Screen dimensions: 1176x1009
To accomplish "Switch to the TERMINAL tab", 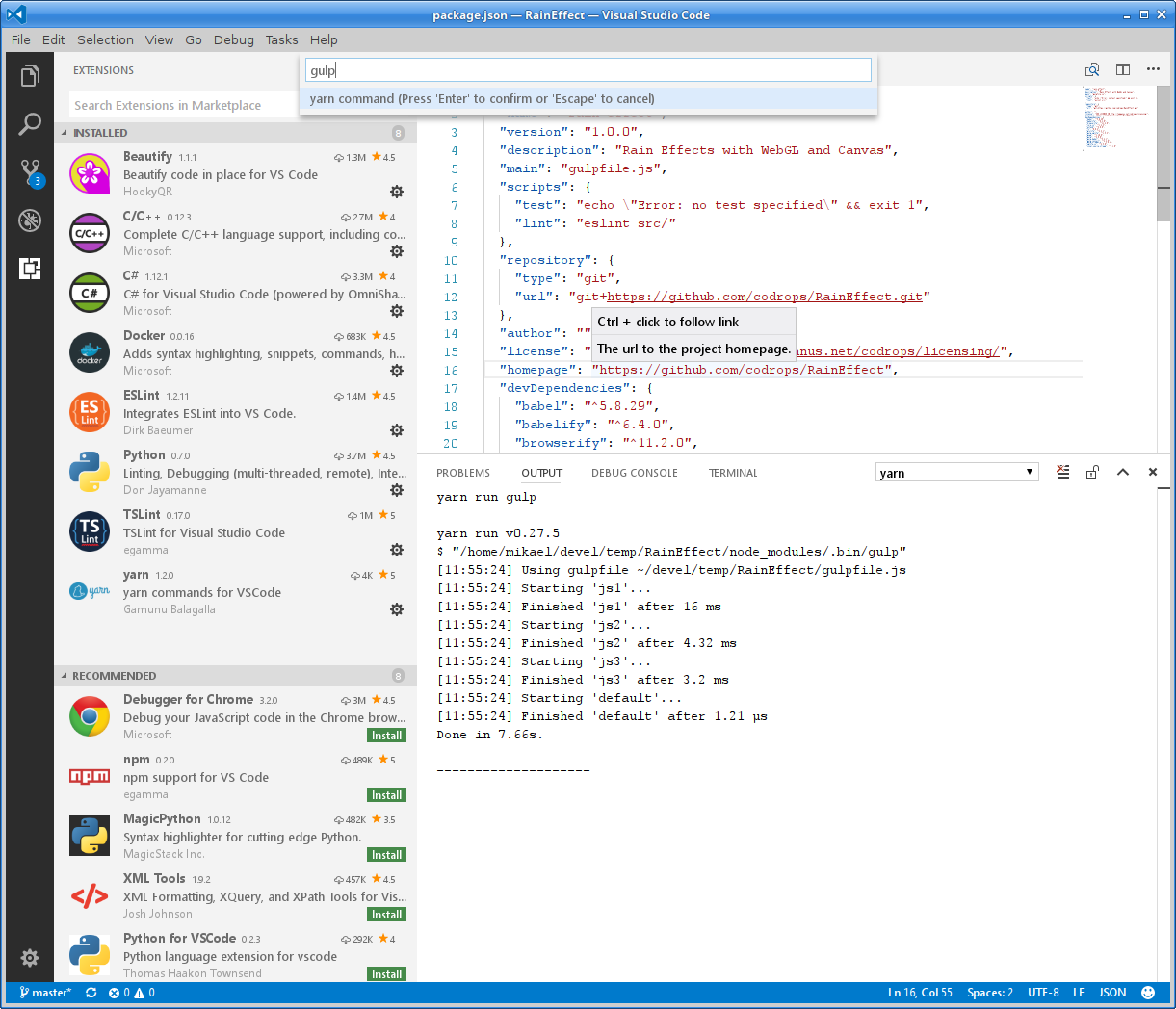I will coord(733,473).
